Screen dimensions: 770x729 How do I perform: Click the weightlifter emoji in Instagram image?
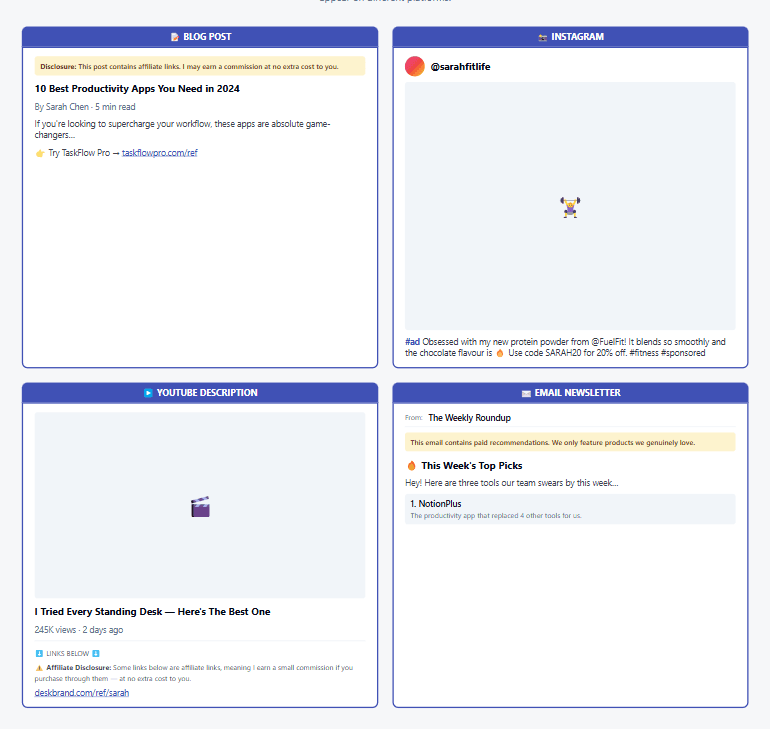tap(570, 207)
